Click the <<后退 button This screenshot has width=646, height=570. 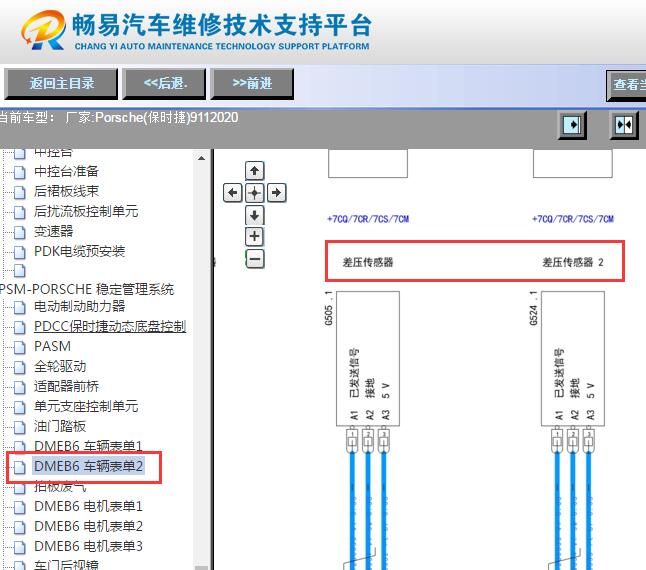pos(164,84)
